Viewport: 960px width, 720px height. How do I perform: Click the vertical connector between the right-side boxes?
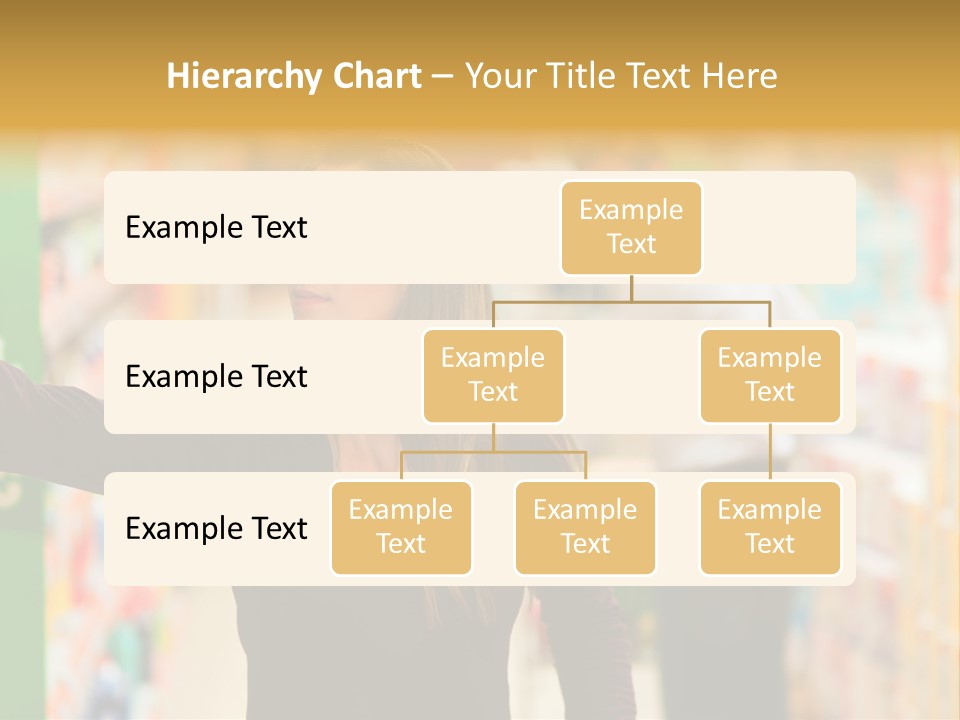click(x=770, y=452)
